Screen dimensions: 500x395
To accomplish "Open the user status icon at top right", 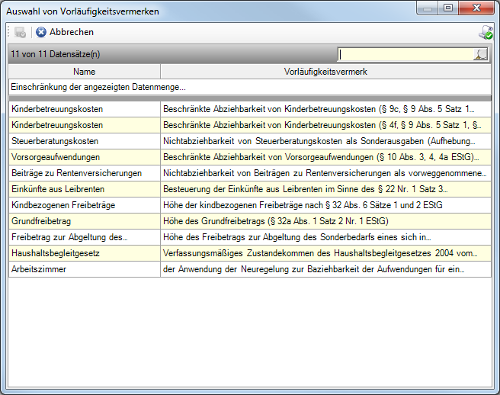I will [486, 32].
